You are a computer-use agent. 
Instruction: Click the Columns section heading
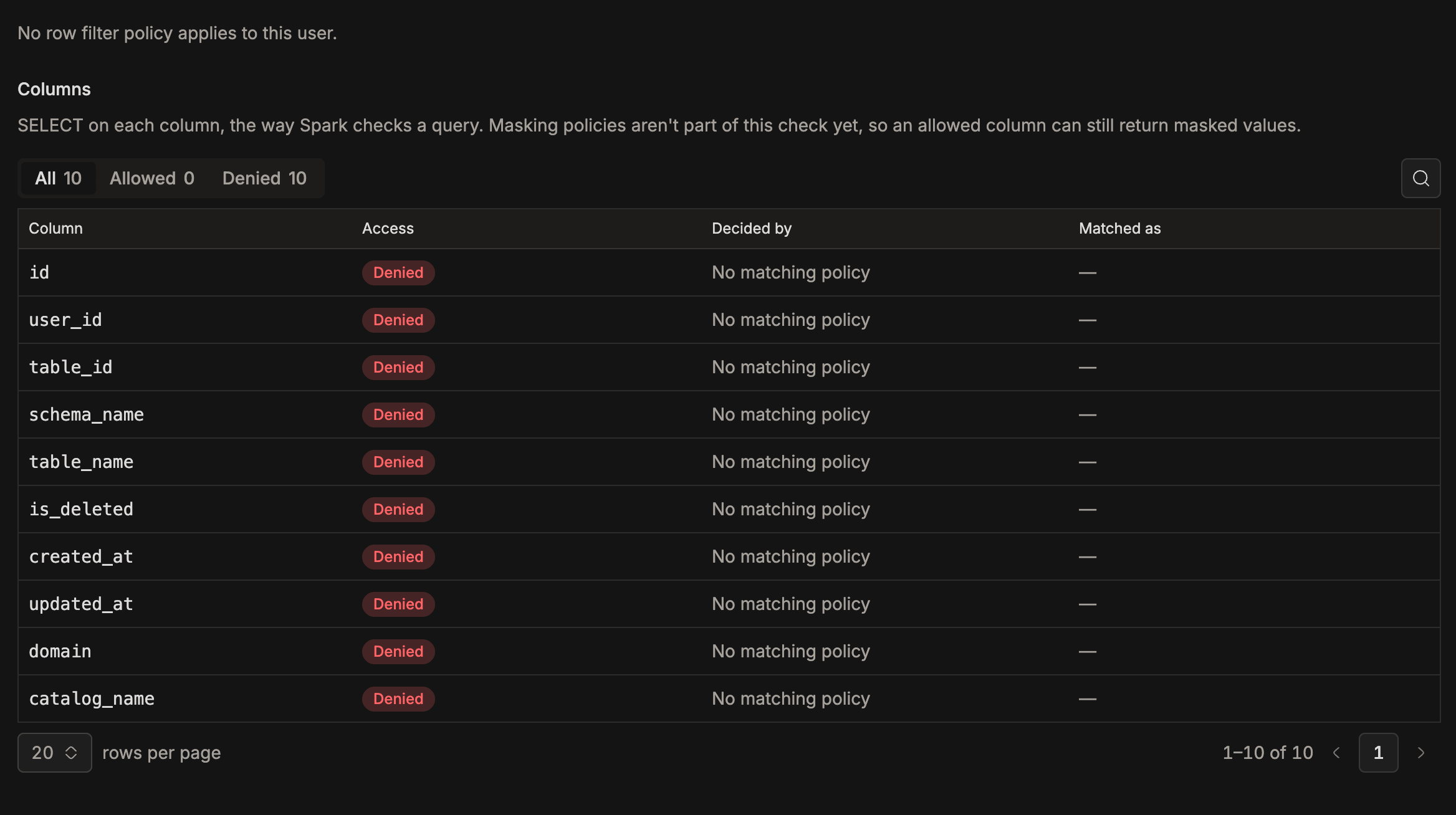(x=54, y=89)
